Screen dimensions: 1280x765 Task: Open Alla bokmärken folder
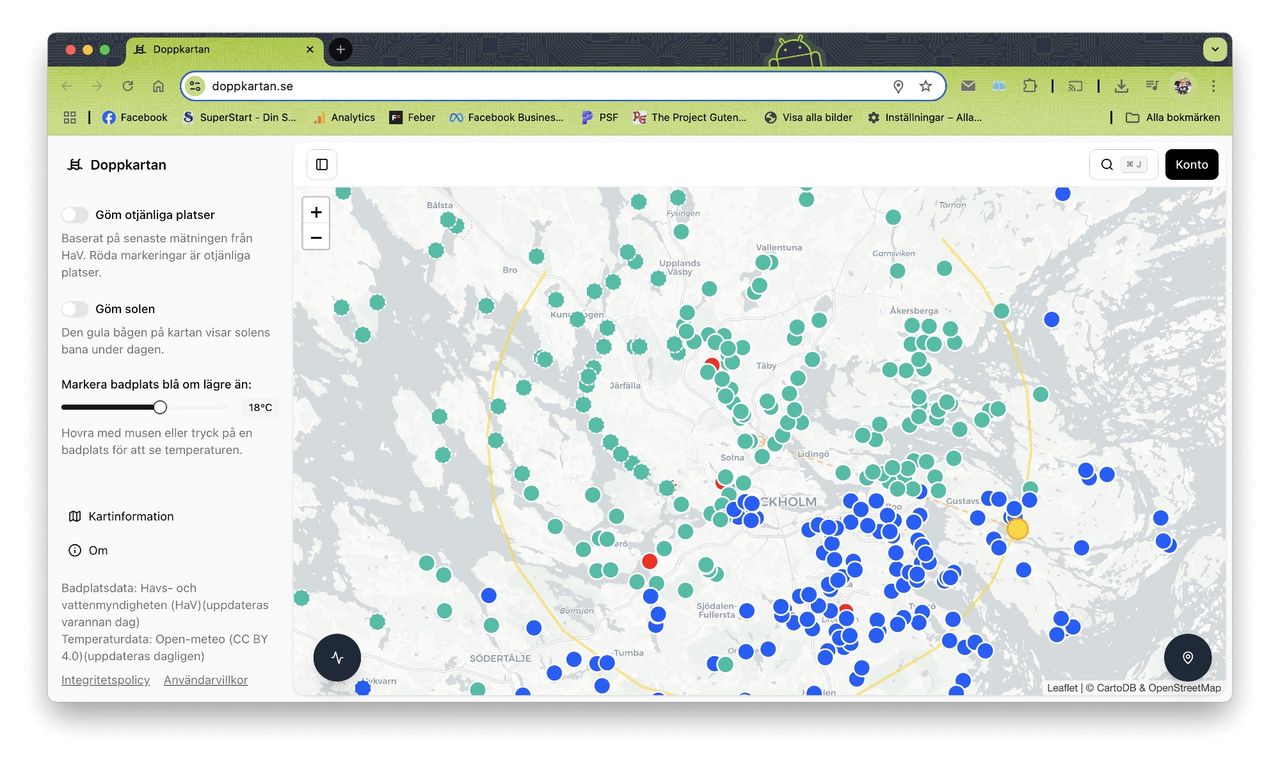point(1172,117)
